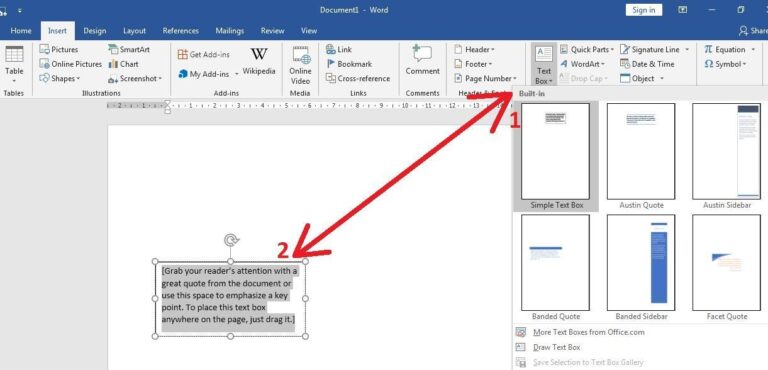This screenshot has height=370, width=768.
Task: Click the Text Box button
Action: 544,65
